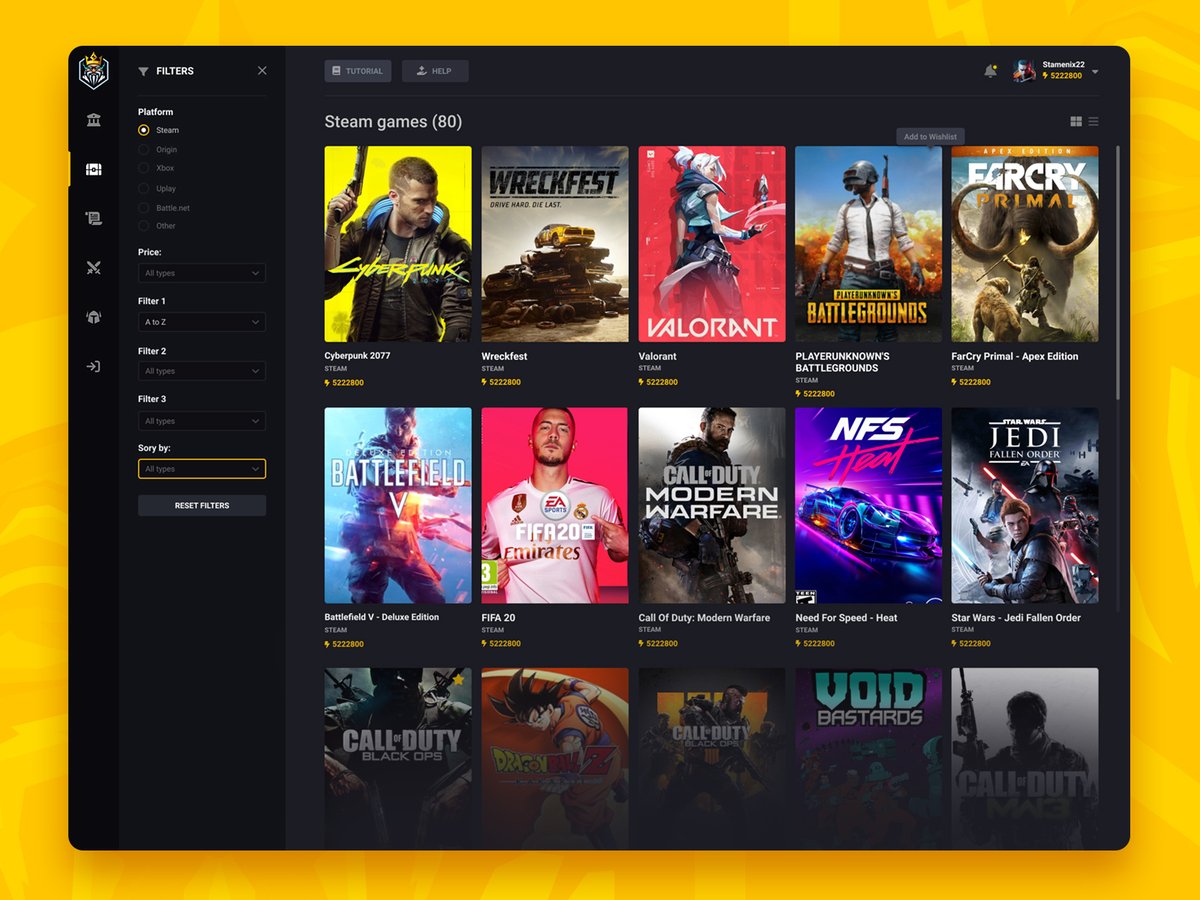Click the Help button
The height and width of the screenshot is (900, 1200).
coord(435,71)
